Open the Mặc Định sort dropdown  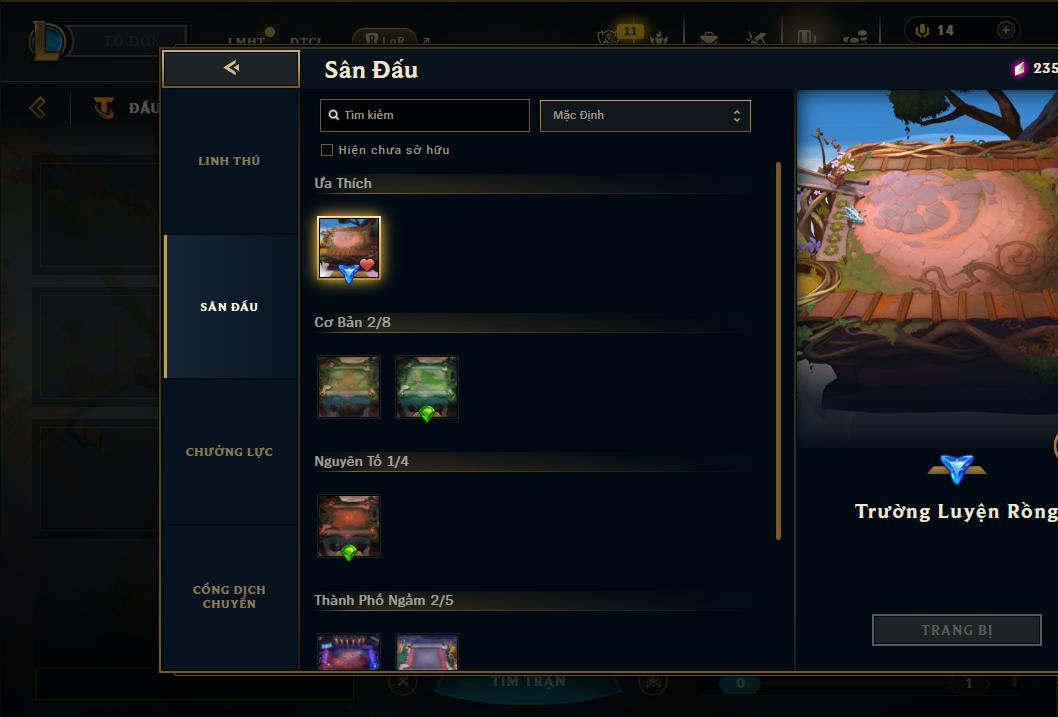pyautogui.click(x=645, y=115)
